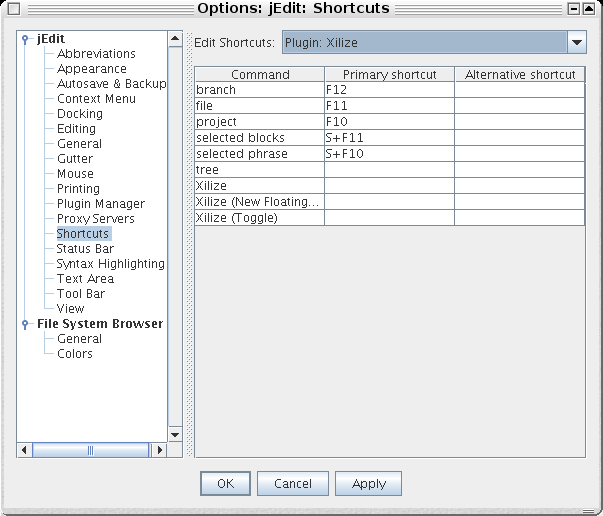This screenshot has height=516, width=603.
Task: Open the Edit Shortcuts dropdown arrow
Action: point(576,42)
